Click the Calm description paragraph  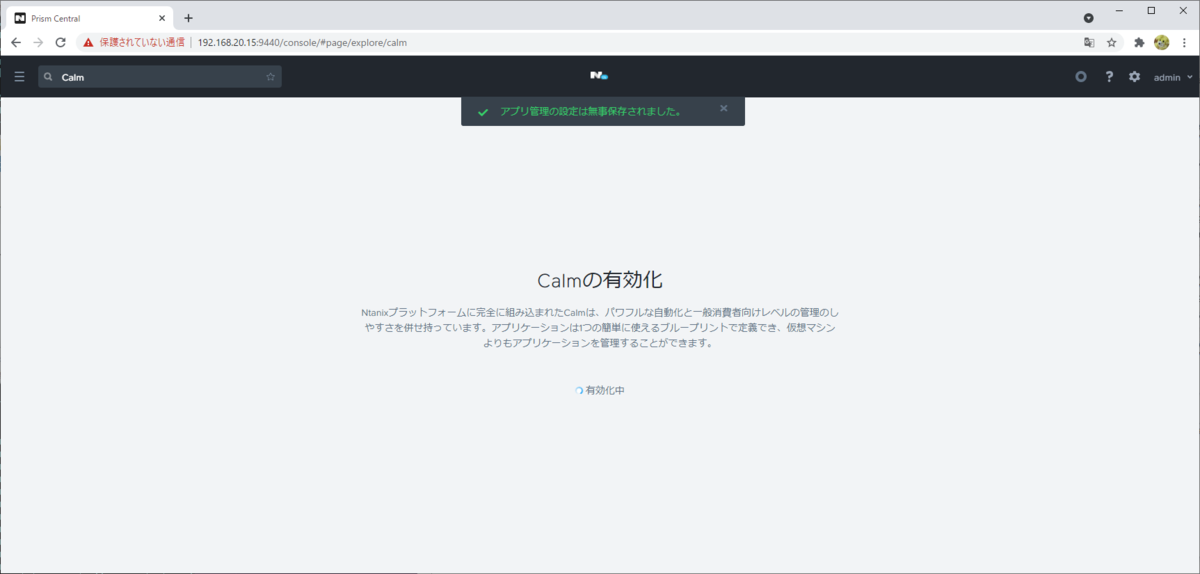[600, 328]
